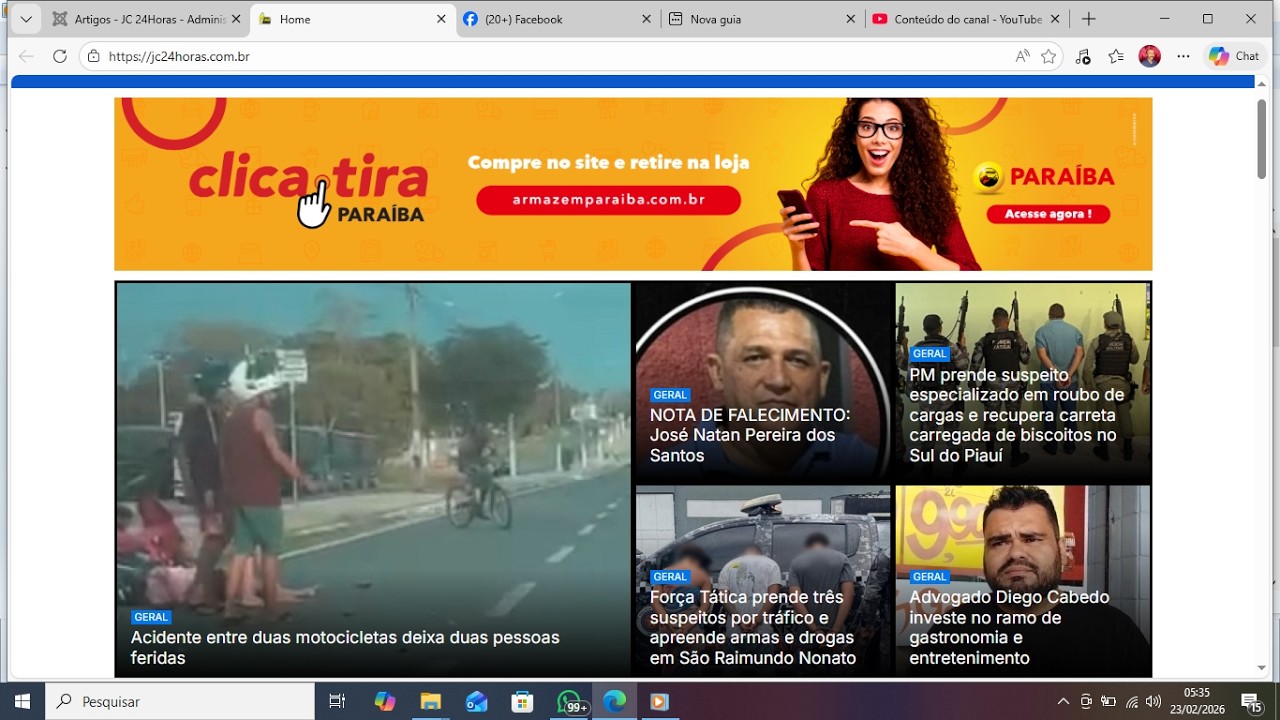Click the Pesquisar taskbar search box
Image resolution: width=1280 pixels, height=720 pixels.
[x=180, y=701]
